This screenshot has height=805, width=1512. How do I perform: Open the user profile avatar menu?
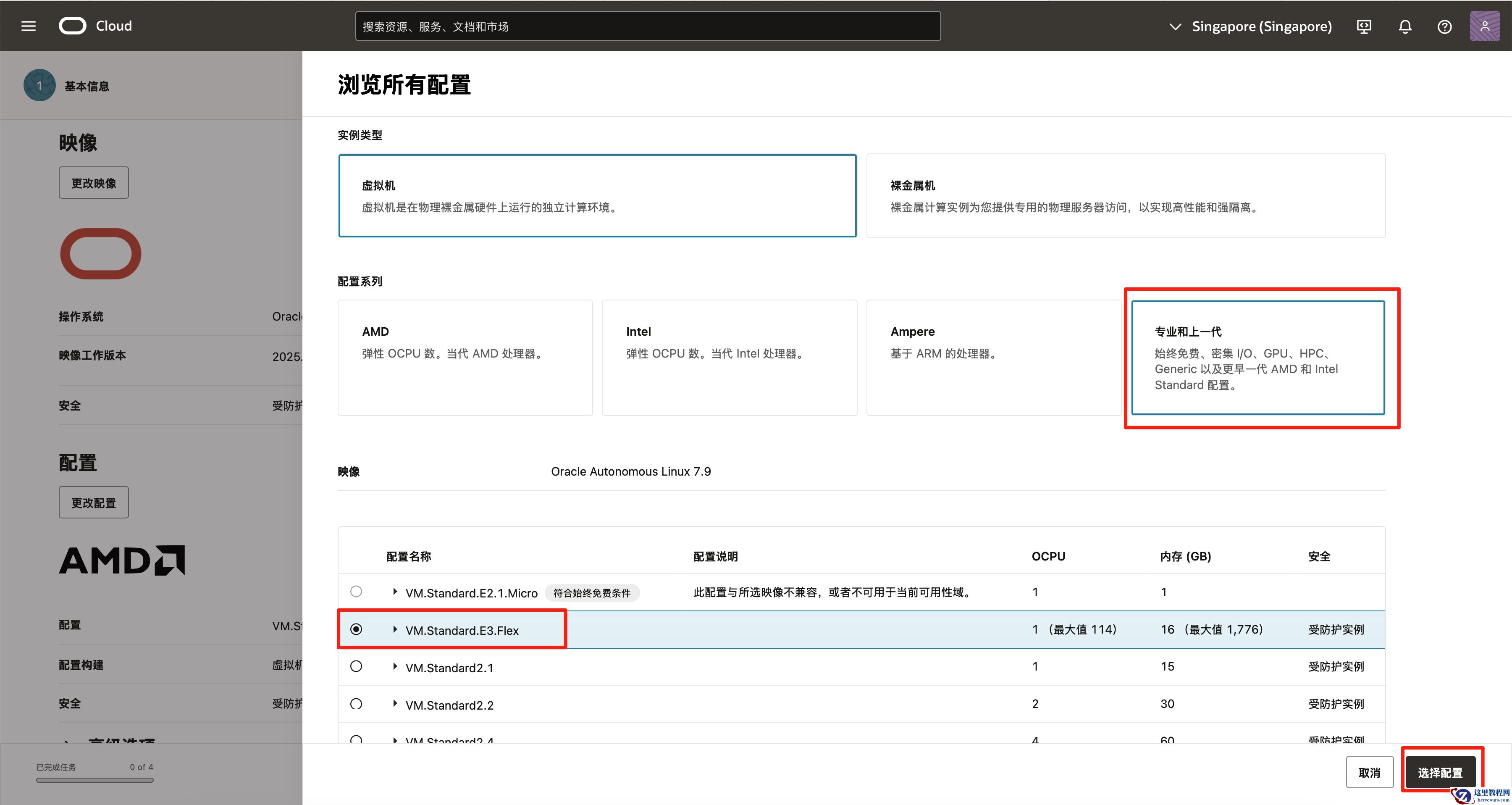[1484, 26]
